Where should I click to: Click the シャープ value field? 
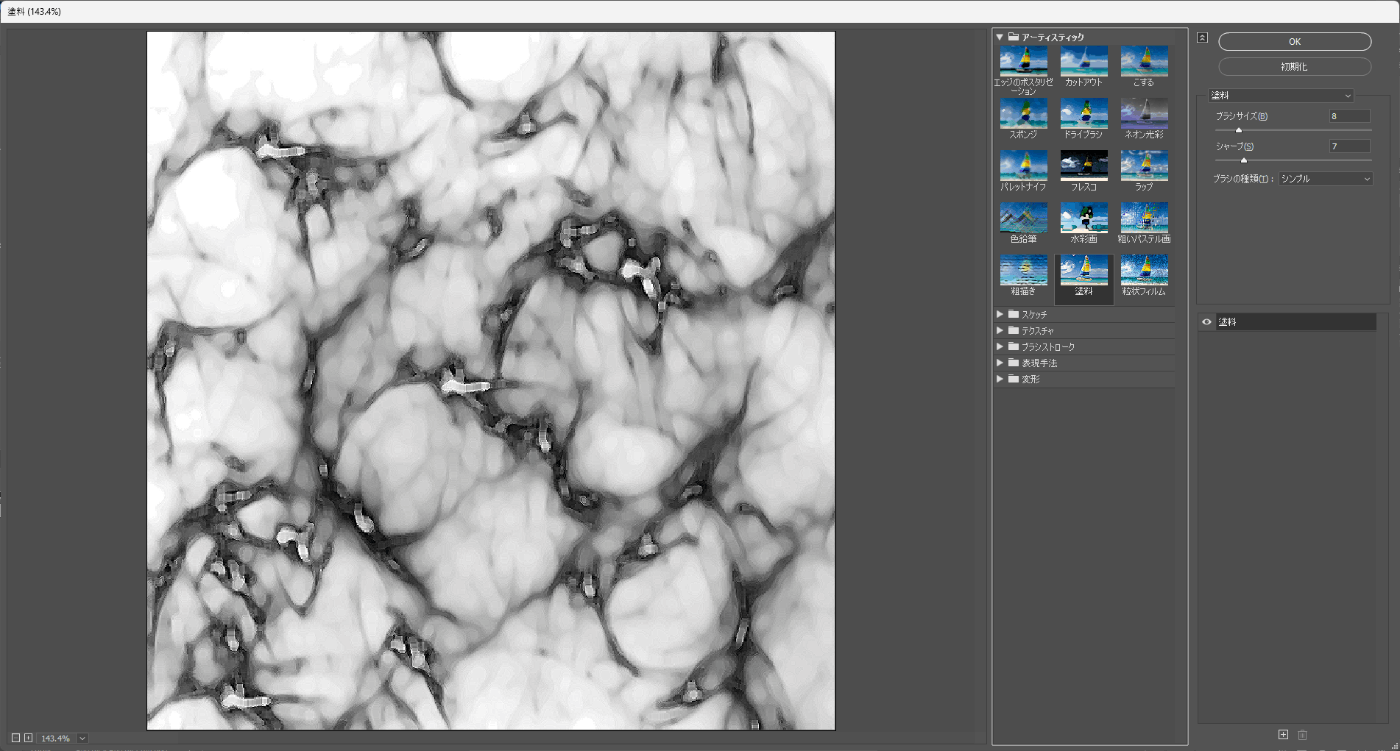click(x=1349, y=146)
